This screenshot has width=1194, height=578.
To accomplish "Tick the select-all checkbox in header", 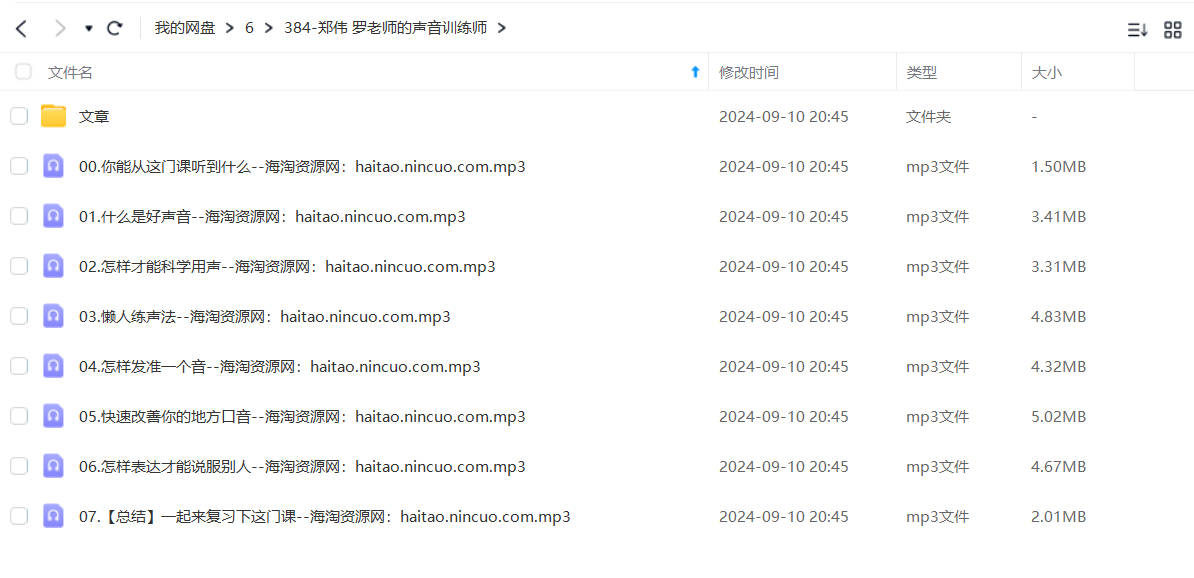I will pyautogui.click(x=24, y=72).
